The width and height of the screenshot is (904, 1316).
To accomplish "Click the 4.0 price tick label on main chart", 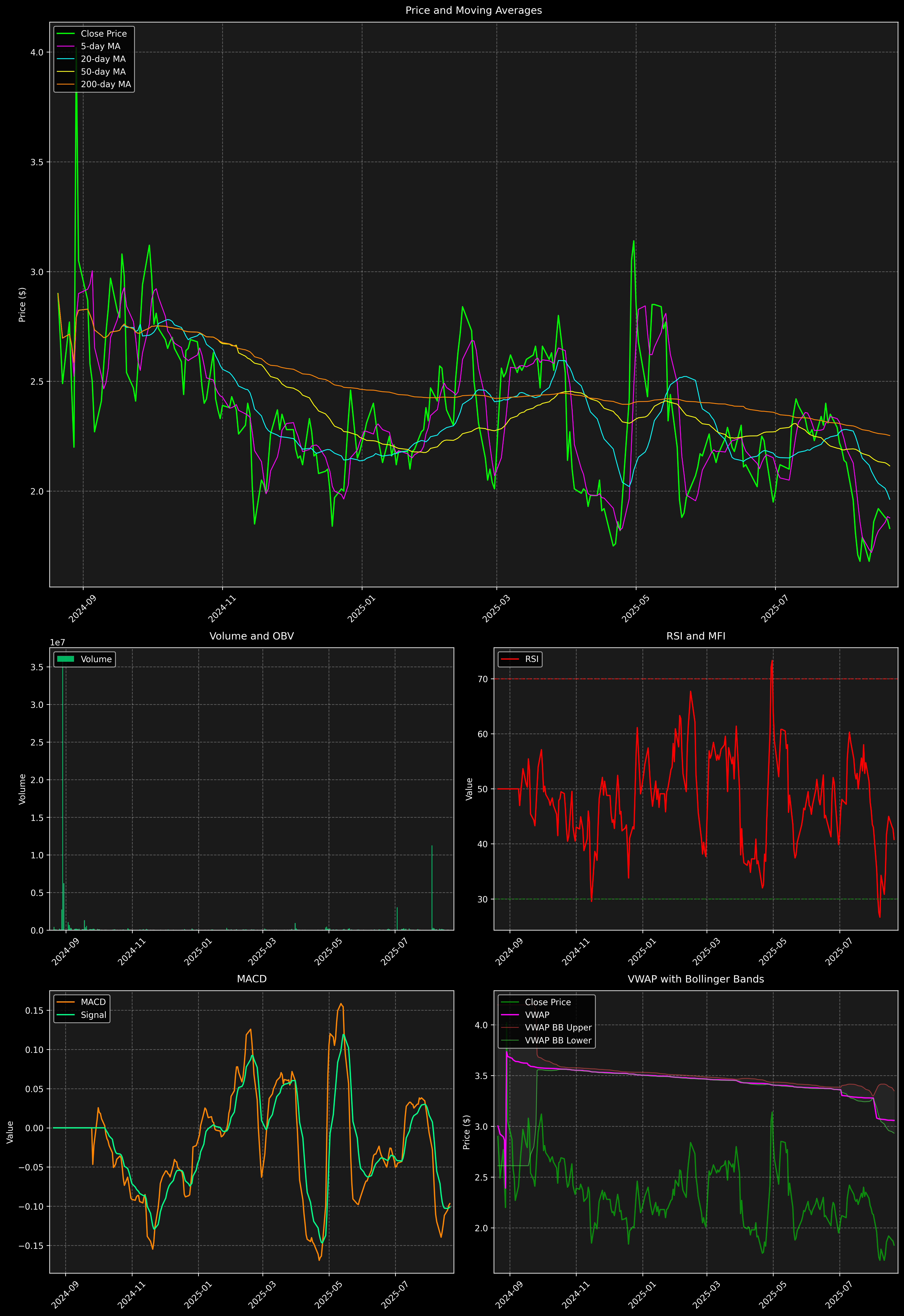I will [x=37, y=52].
